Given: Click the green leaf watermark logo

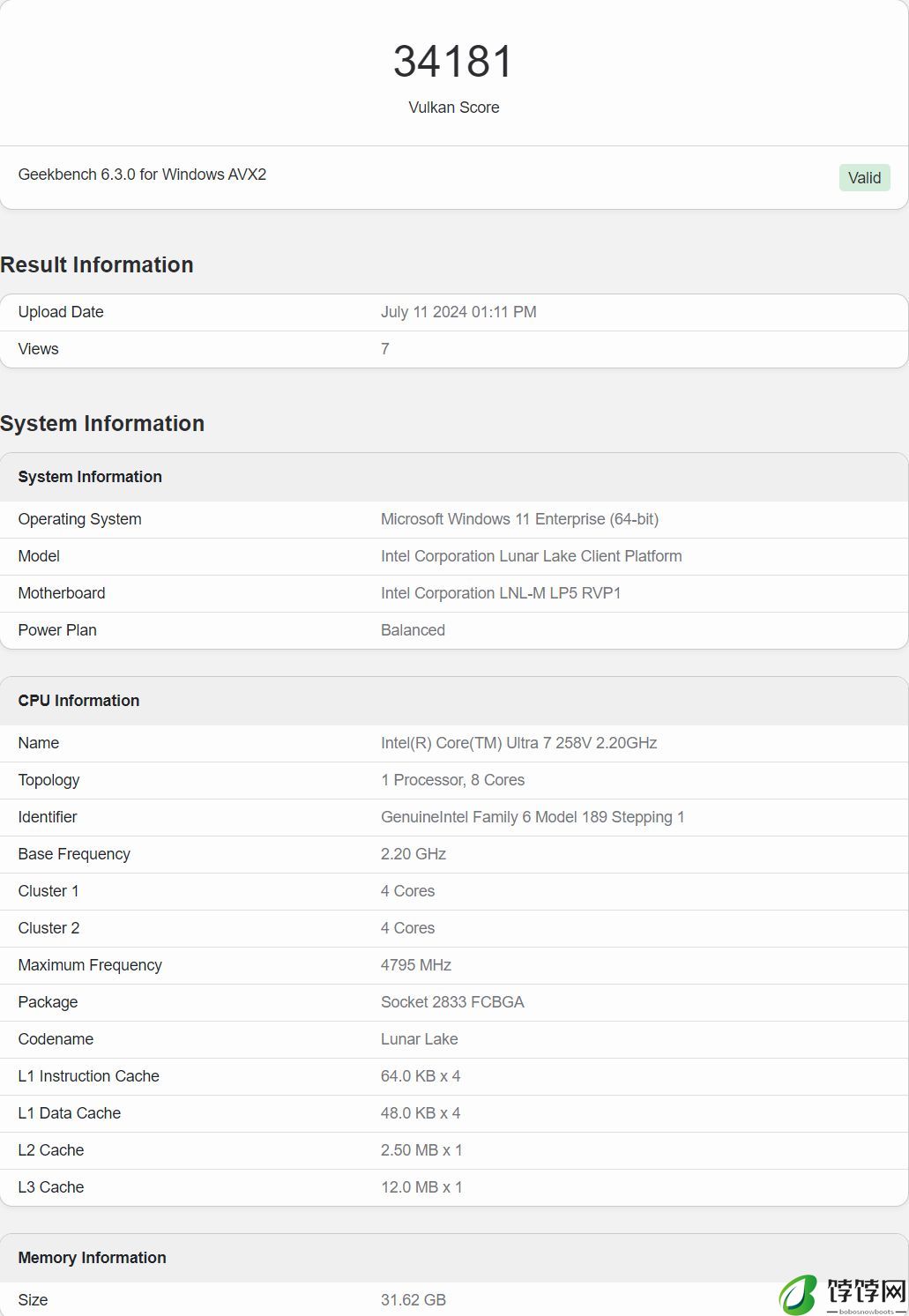Looking at the screenshot, I should point(798,1295).
